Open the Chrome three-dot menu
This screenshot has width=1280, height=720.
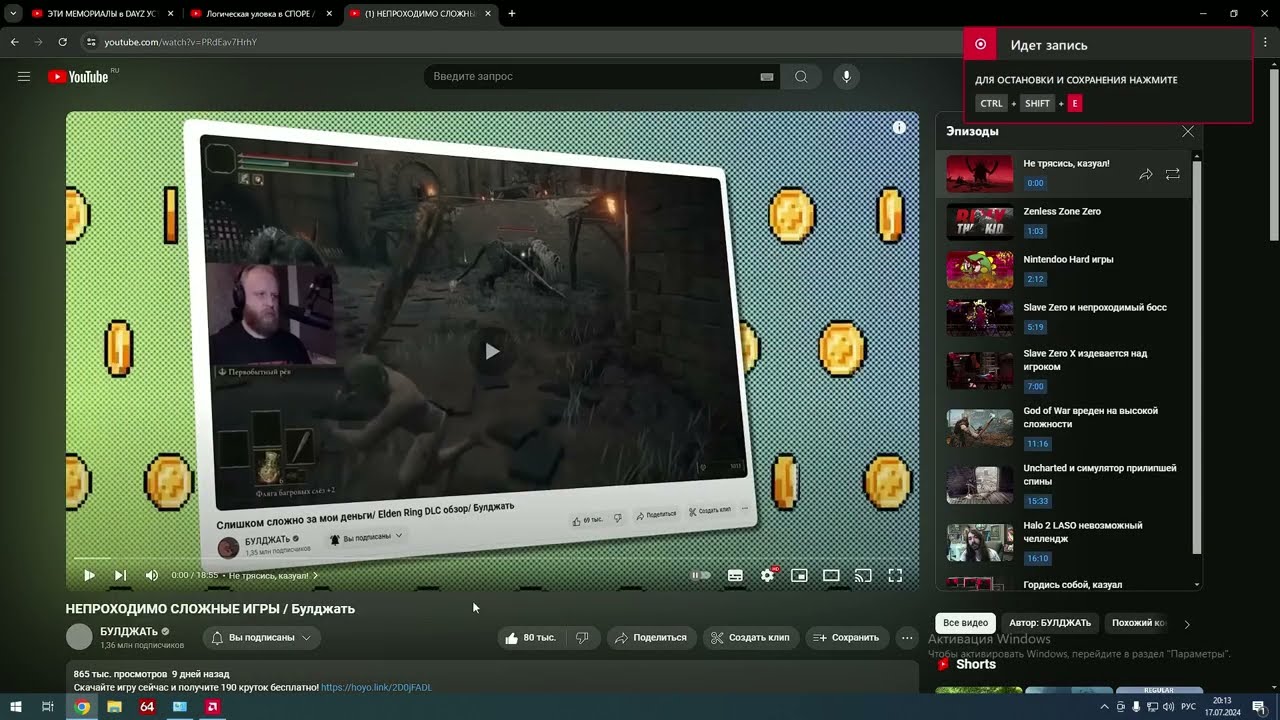(1265, 42)
